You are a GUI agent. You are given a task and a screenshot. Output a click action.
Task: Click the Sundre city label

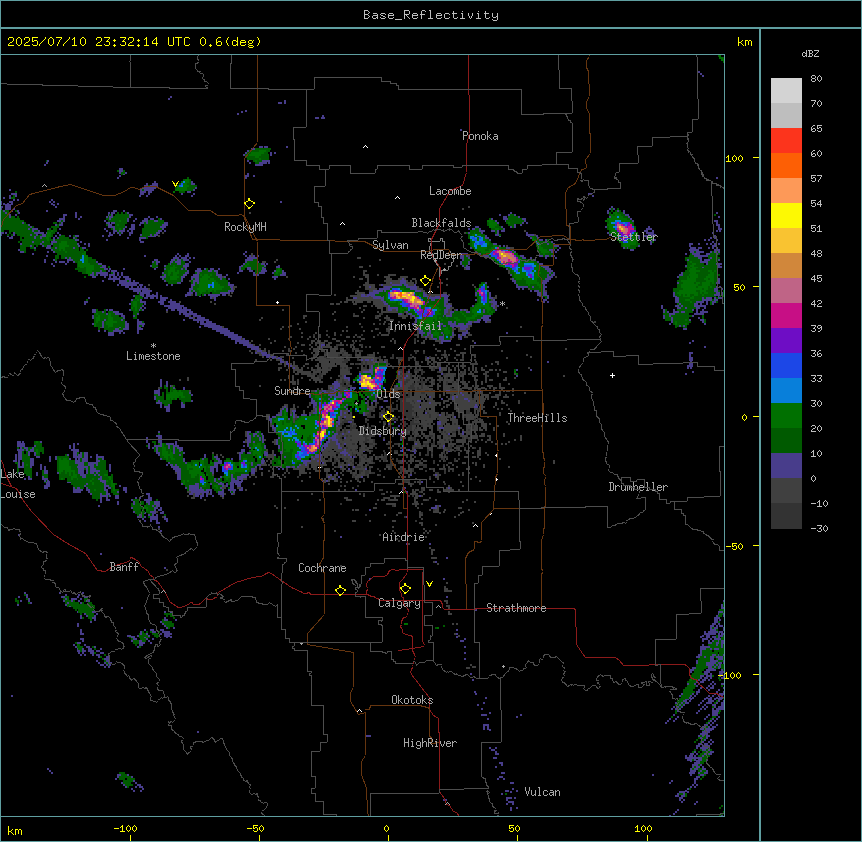click(292, 391)
